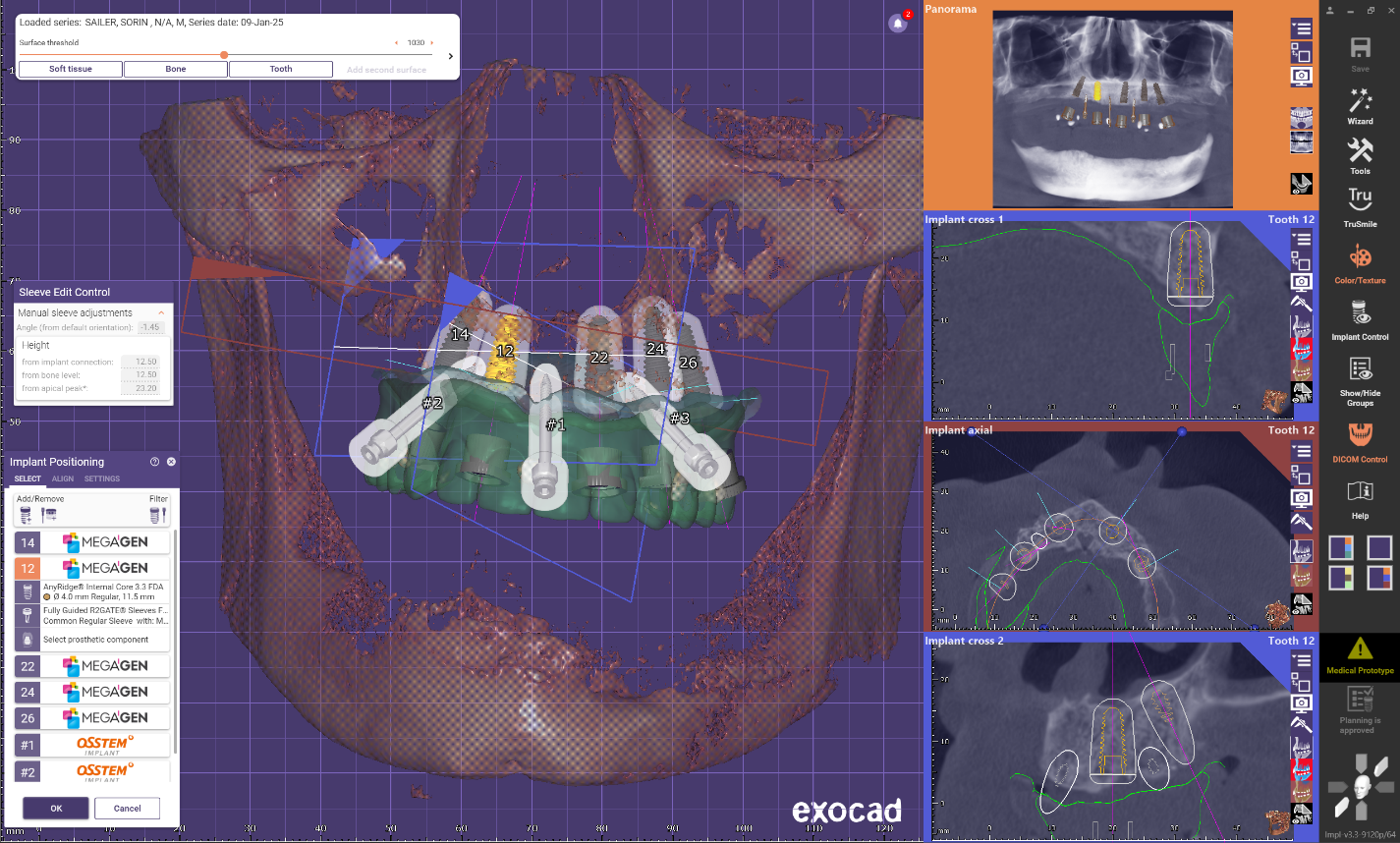Take a screenshot of the Panorama view
1400x843 pixels.
[1301, 76]
